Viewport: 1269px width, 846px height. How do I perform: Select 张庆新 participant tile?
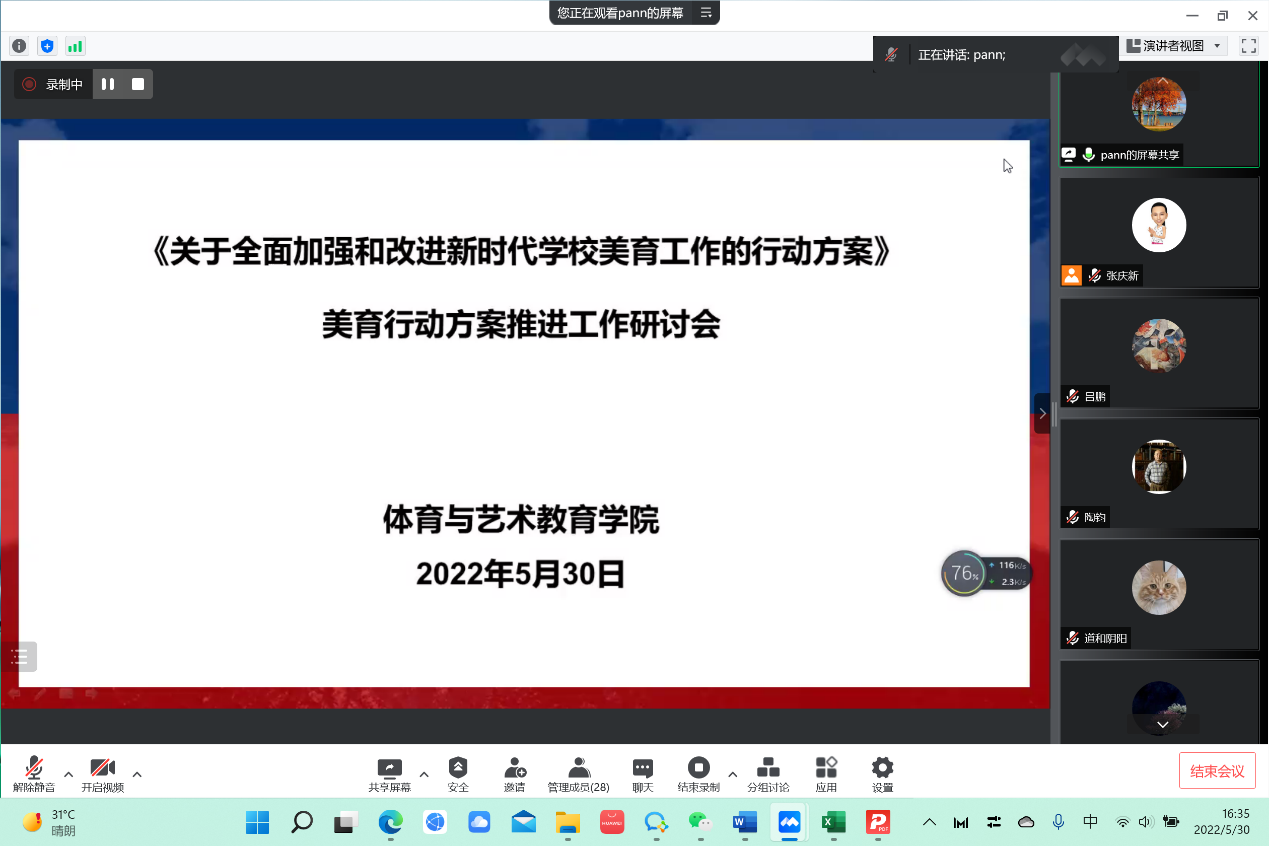point(1159,233)
